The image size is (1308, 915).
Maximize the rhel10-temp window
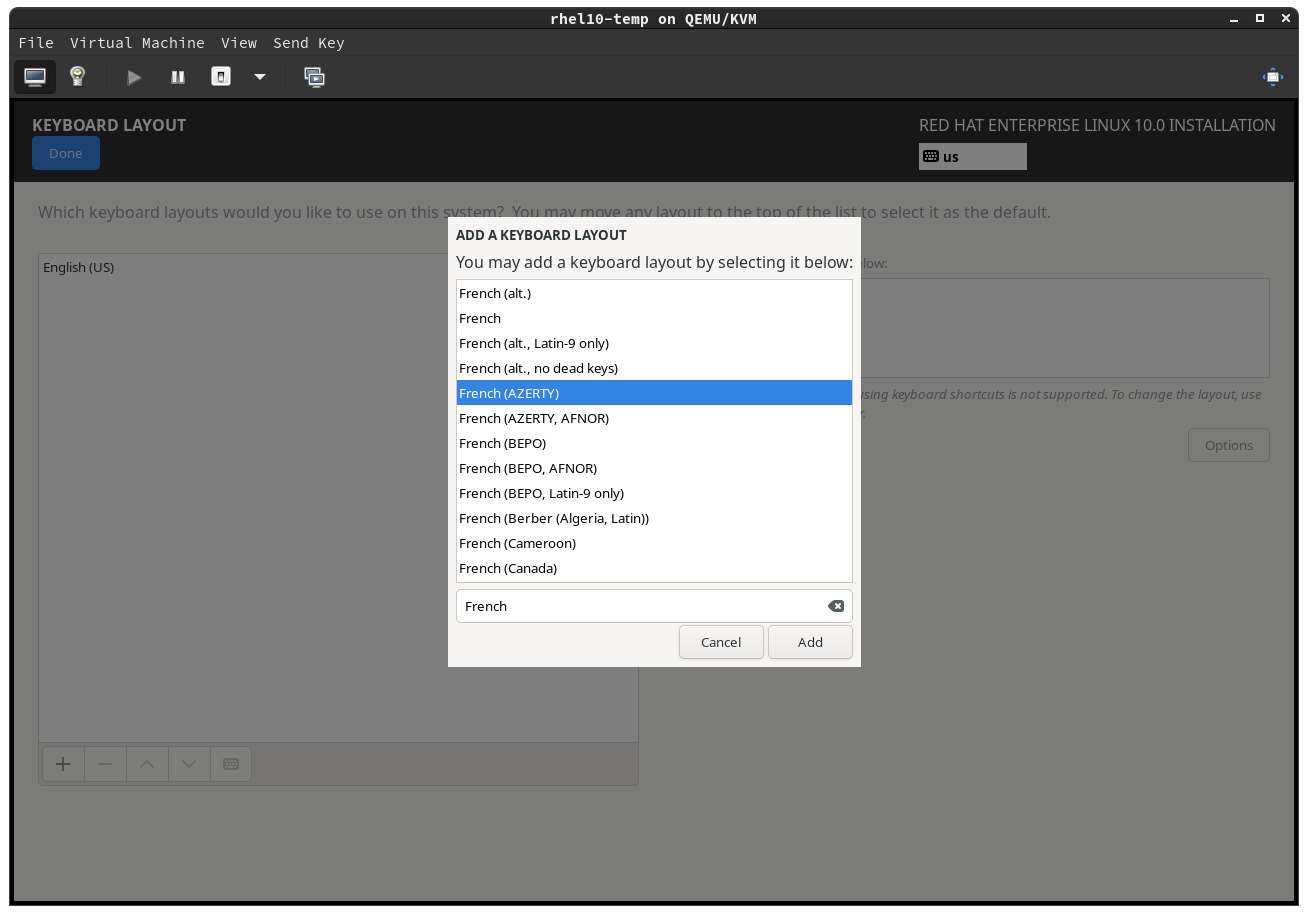[x=1260, y=18]
